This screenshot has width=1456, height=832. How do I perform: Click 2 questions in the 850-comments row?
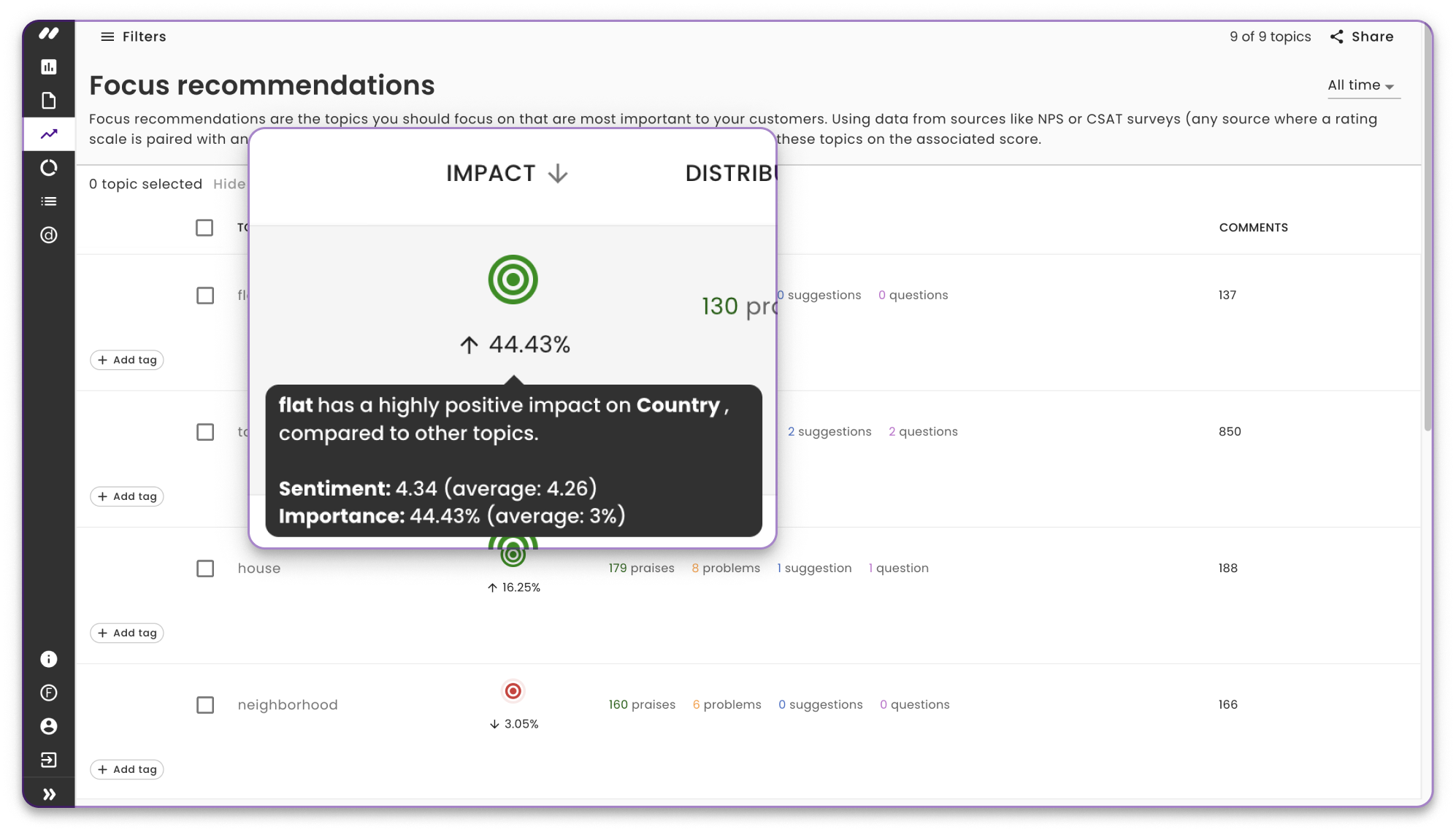[923, 432]
